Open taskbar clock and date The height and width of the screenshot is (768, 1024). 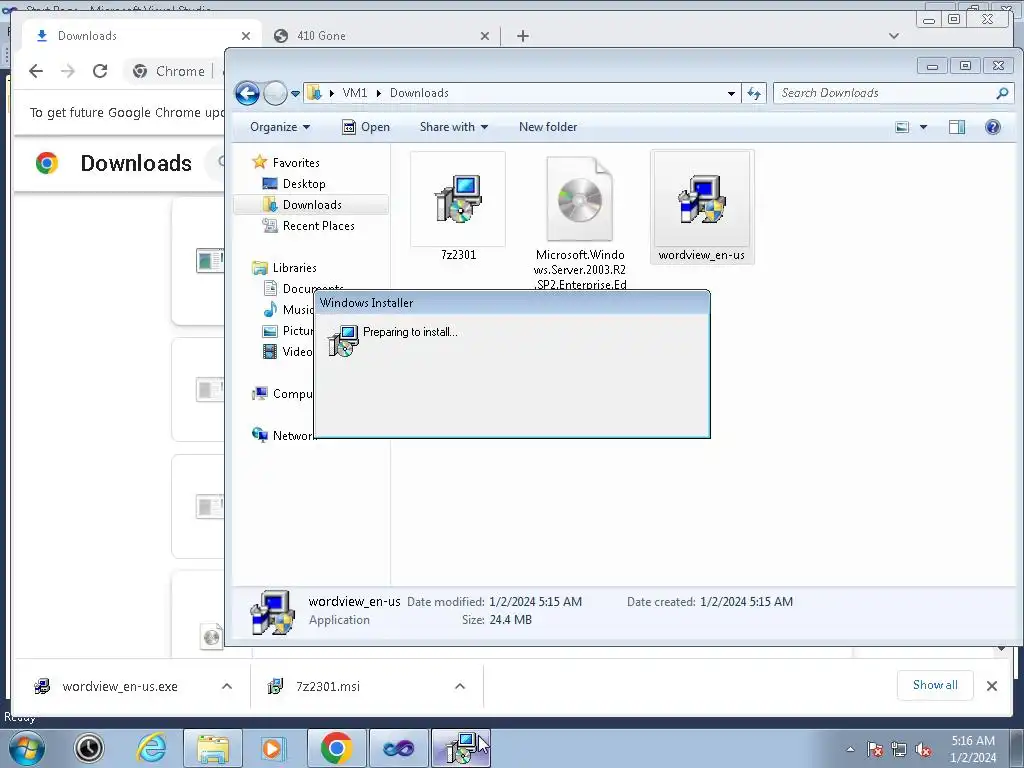coord(973,749)
